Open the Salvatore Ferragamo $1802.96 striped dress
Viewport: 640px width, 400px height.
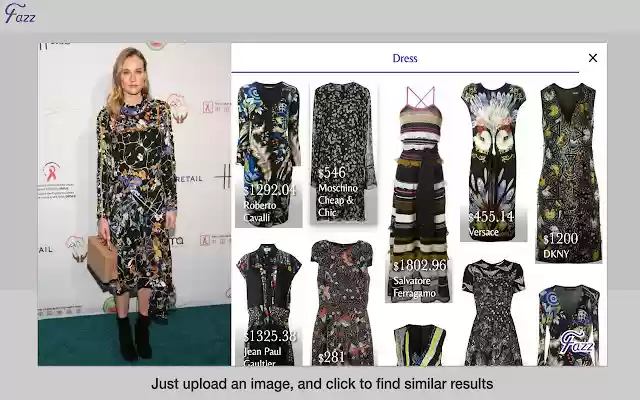419,194
